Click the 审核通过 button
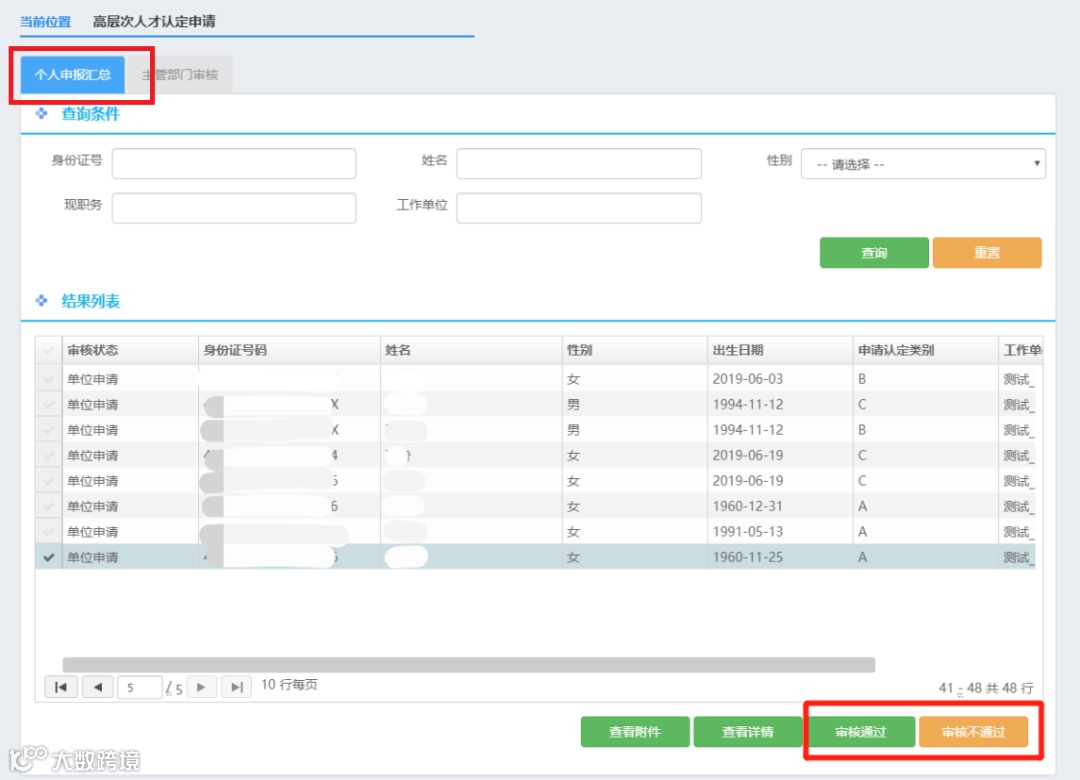This screenshot has width=1080, height=780. pyautogui.click(x=861, y=732)
